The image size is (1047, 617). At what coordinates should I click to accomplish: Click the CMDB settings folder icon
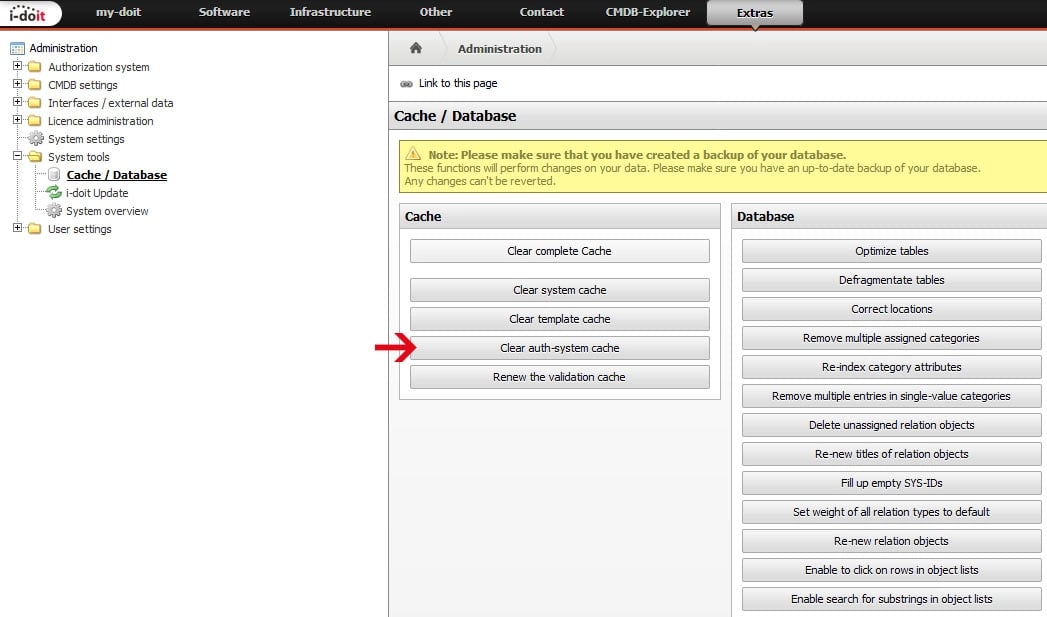[35, 85]
